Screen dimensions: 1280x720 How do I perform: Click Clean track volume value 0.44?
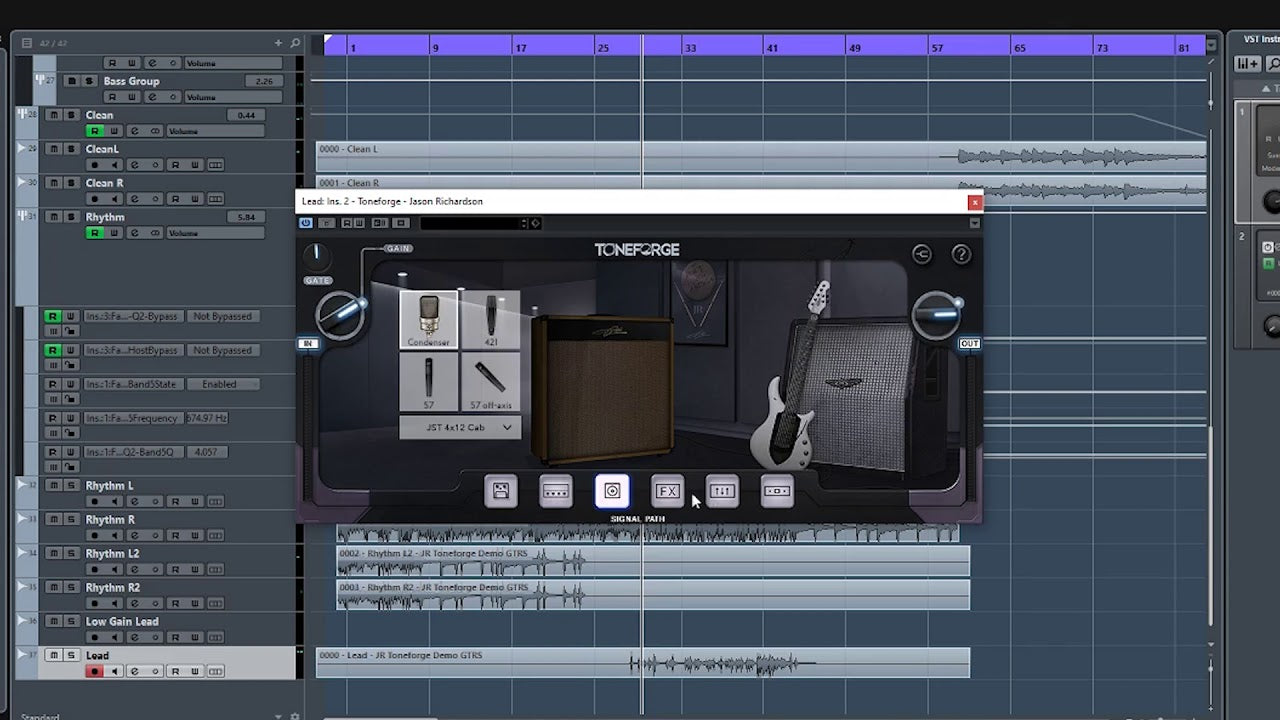(246, 115)
